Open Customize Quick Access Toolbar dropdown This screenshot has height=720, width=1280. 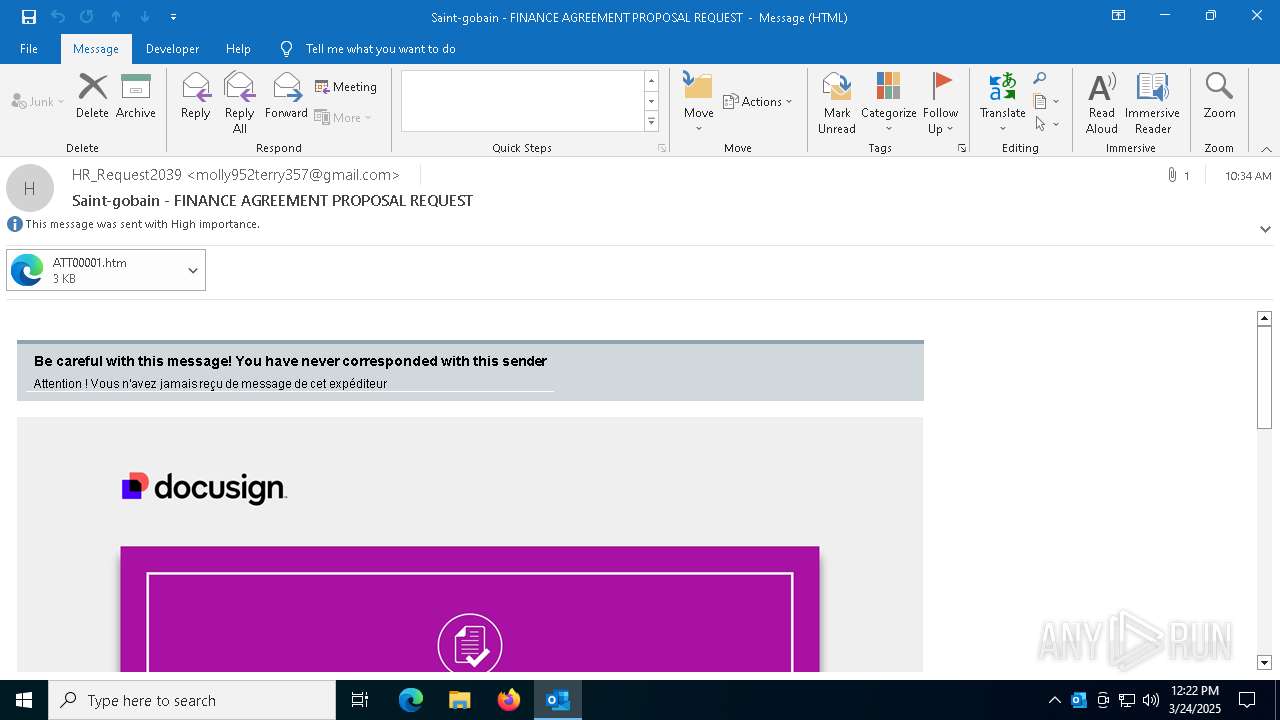click(x=174, y=17)
